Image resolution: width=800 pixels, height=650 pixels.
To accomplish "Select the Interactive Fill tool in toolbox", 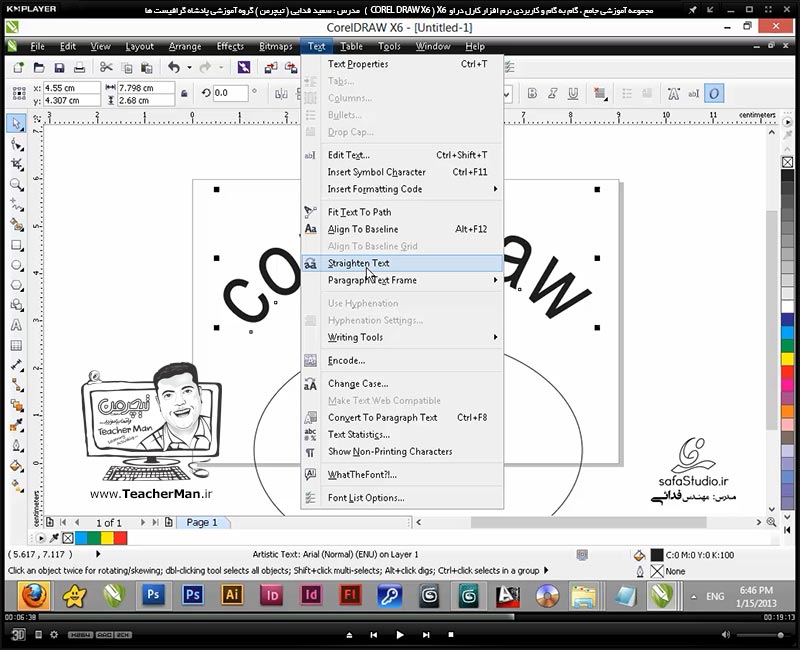I will point(16,486).
